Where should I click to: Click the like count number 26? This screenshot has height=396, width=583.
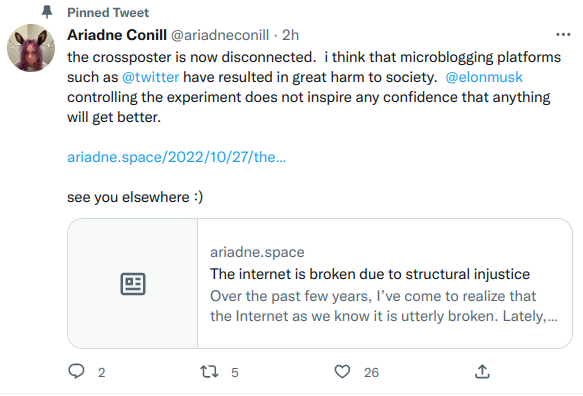[371, 373]
